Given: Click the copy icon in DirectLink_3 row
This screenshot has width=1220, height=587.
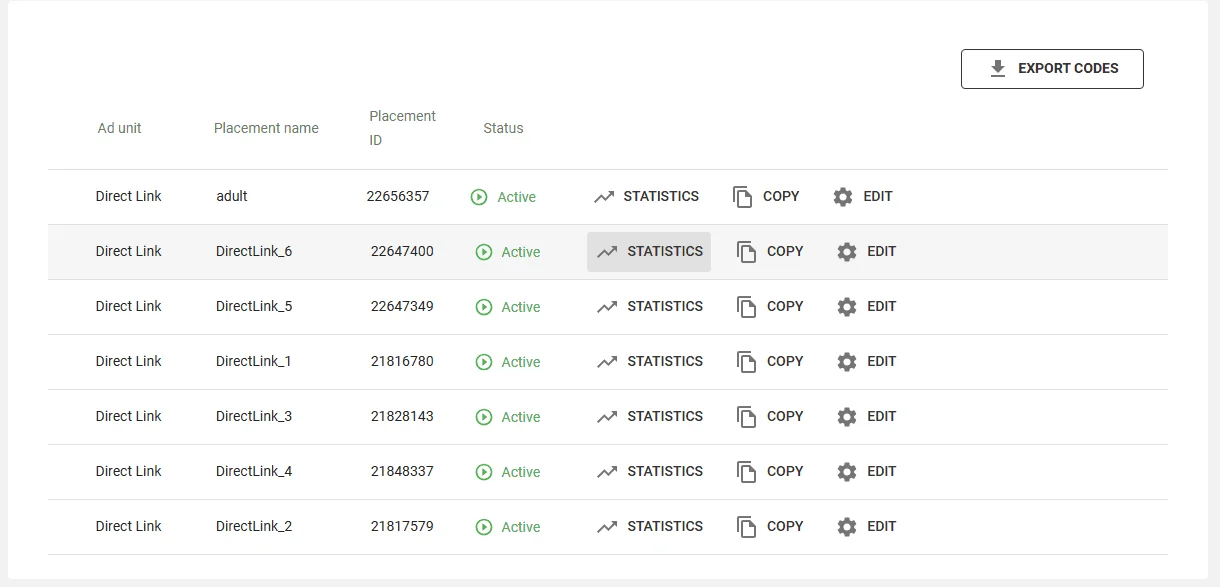Looking at the screenshot, I should [x=746, y=417].
